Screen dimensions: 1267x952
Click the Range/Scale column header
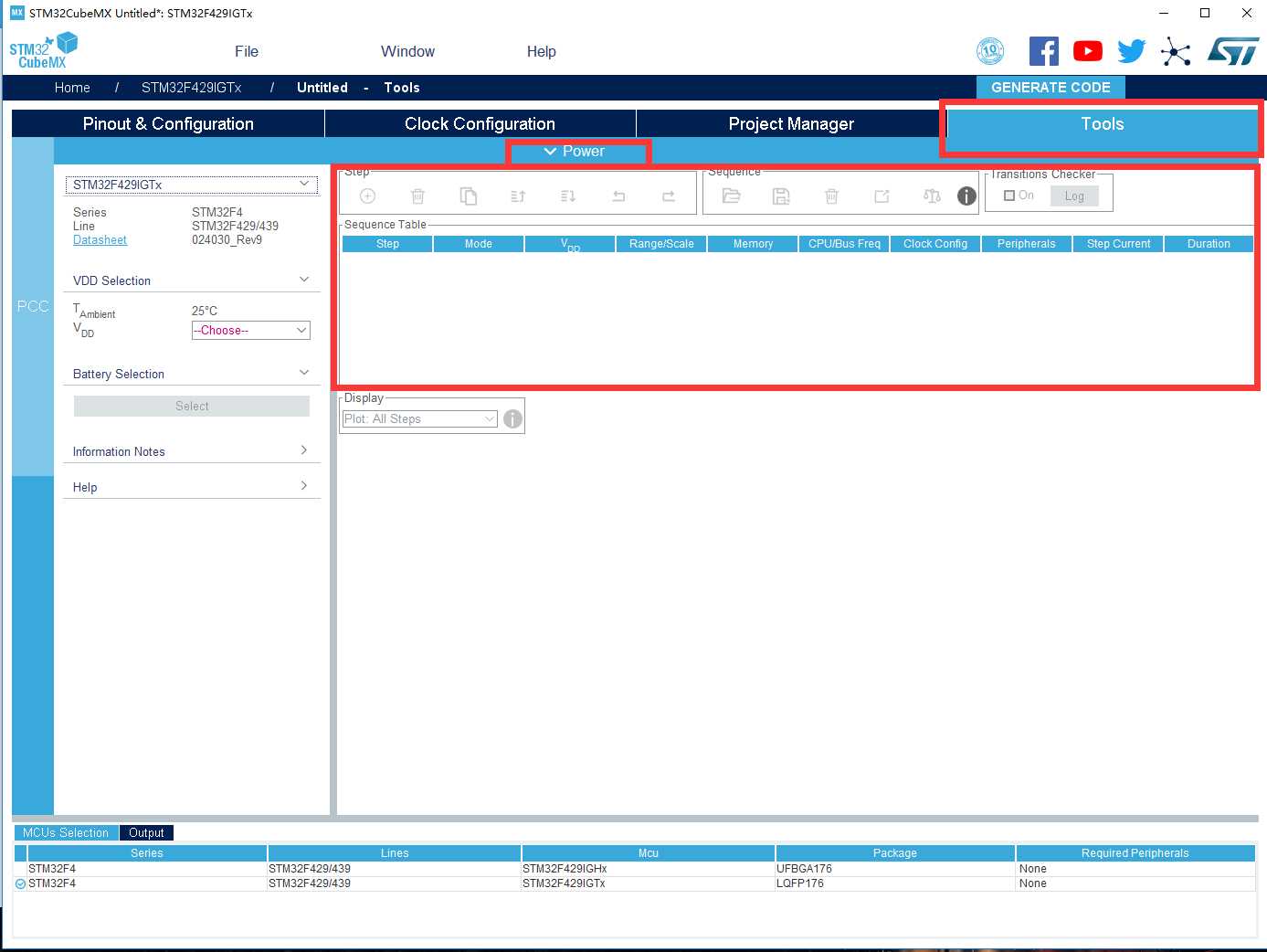[x=661, y=244]
